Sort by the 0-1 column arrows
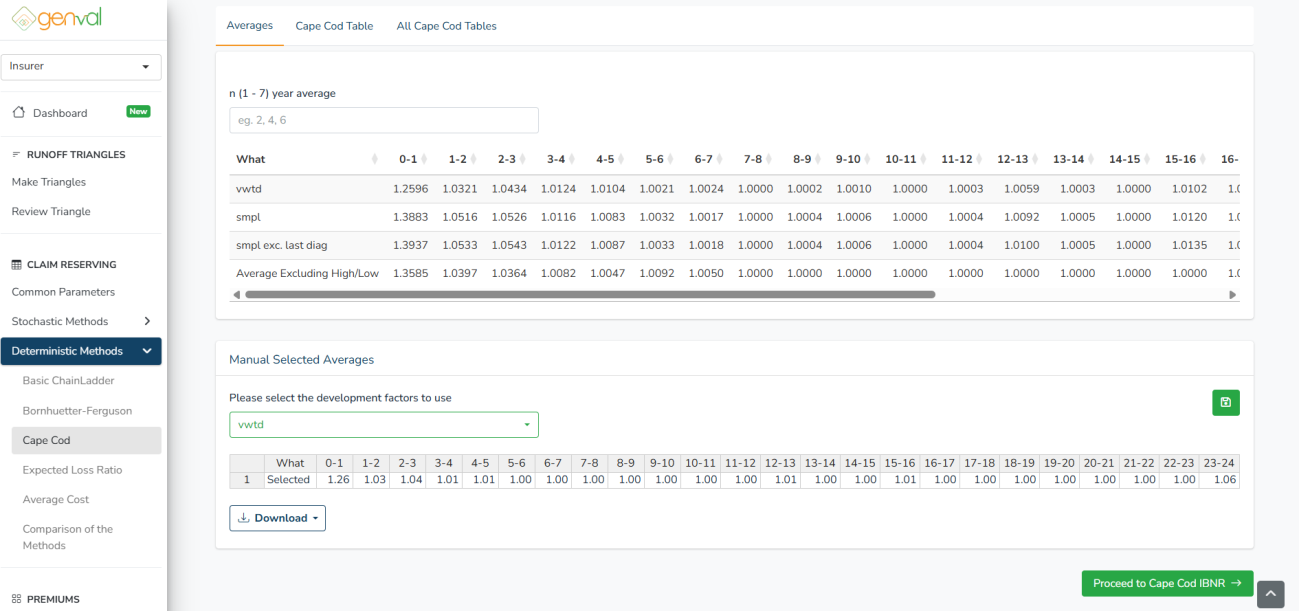The height and width of the screenshot is (611, 1299). 424,160
